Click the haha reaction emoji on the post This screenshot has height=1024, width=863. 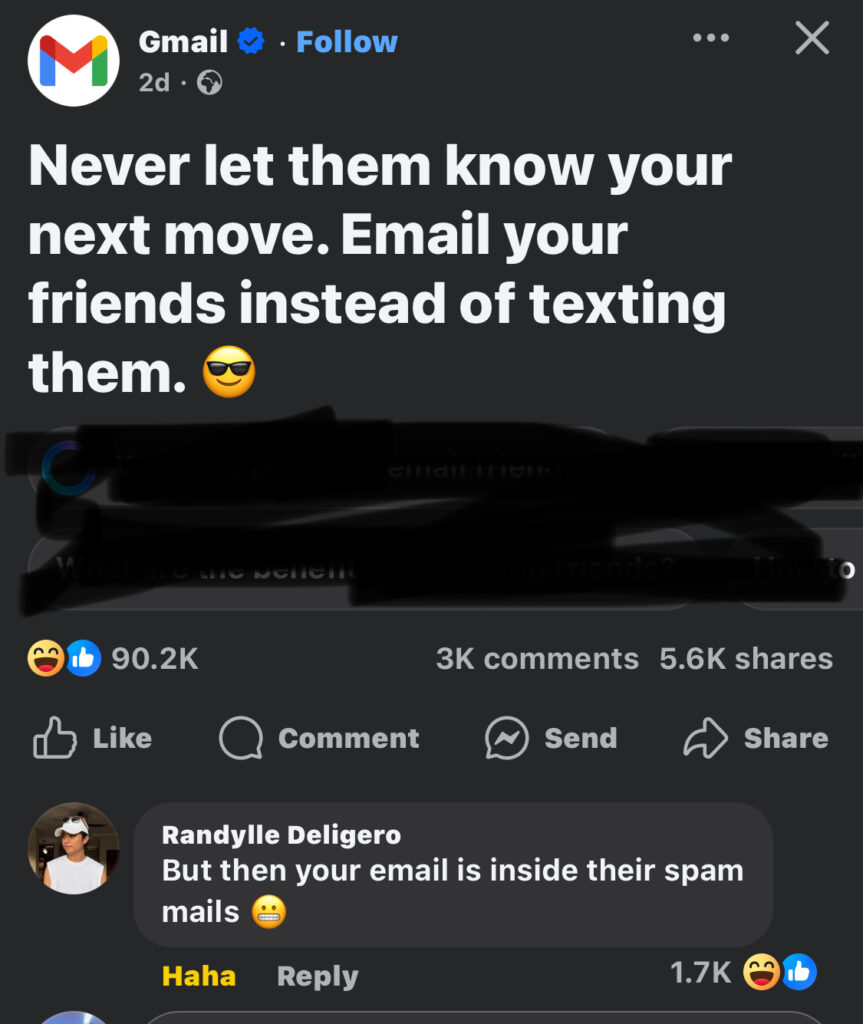click(46, 658)
